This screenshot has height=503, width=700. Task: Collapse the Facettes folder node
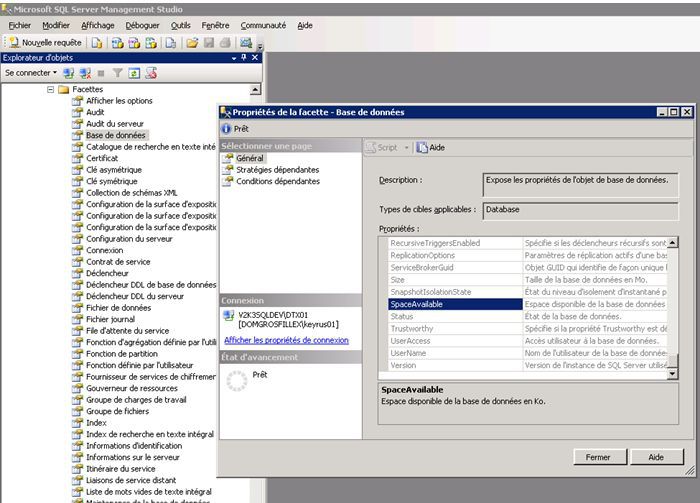click(50, 90)
